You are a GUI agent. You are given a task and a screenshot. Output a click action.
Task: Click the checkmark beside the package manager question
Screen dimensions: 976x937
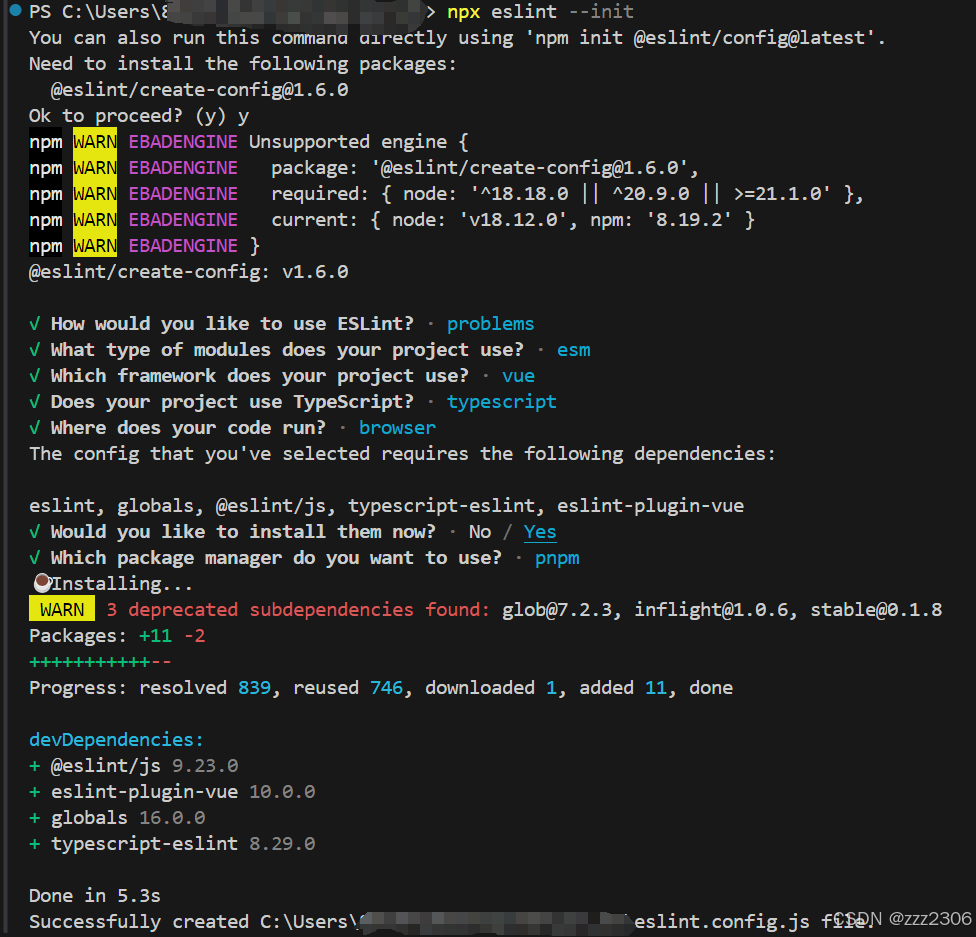pyautogui.click(x=36, y=557)
